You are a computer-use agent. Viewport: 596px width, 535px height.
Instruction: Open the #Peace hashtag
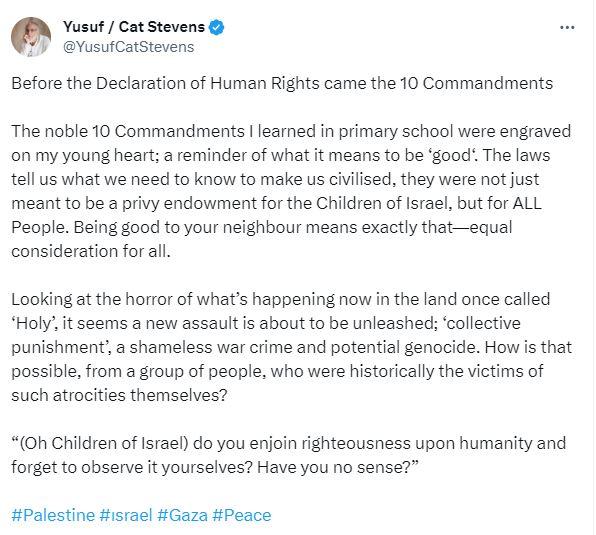(x=242, y=515)
